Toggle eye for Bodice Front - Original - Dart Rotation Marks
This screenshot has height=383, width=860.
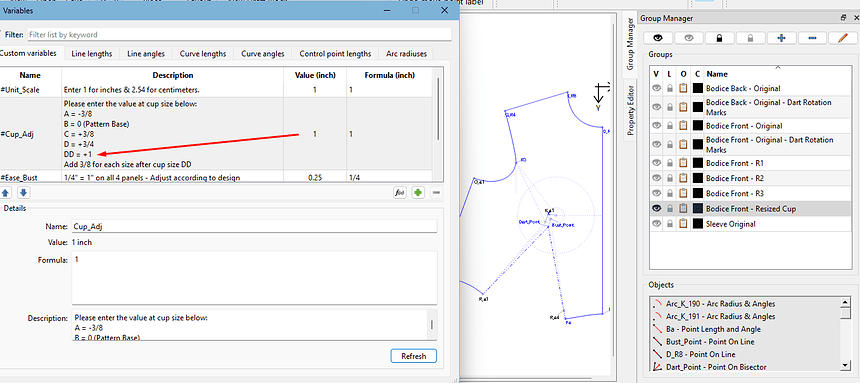click(x=656, y=144)
